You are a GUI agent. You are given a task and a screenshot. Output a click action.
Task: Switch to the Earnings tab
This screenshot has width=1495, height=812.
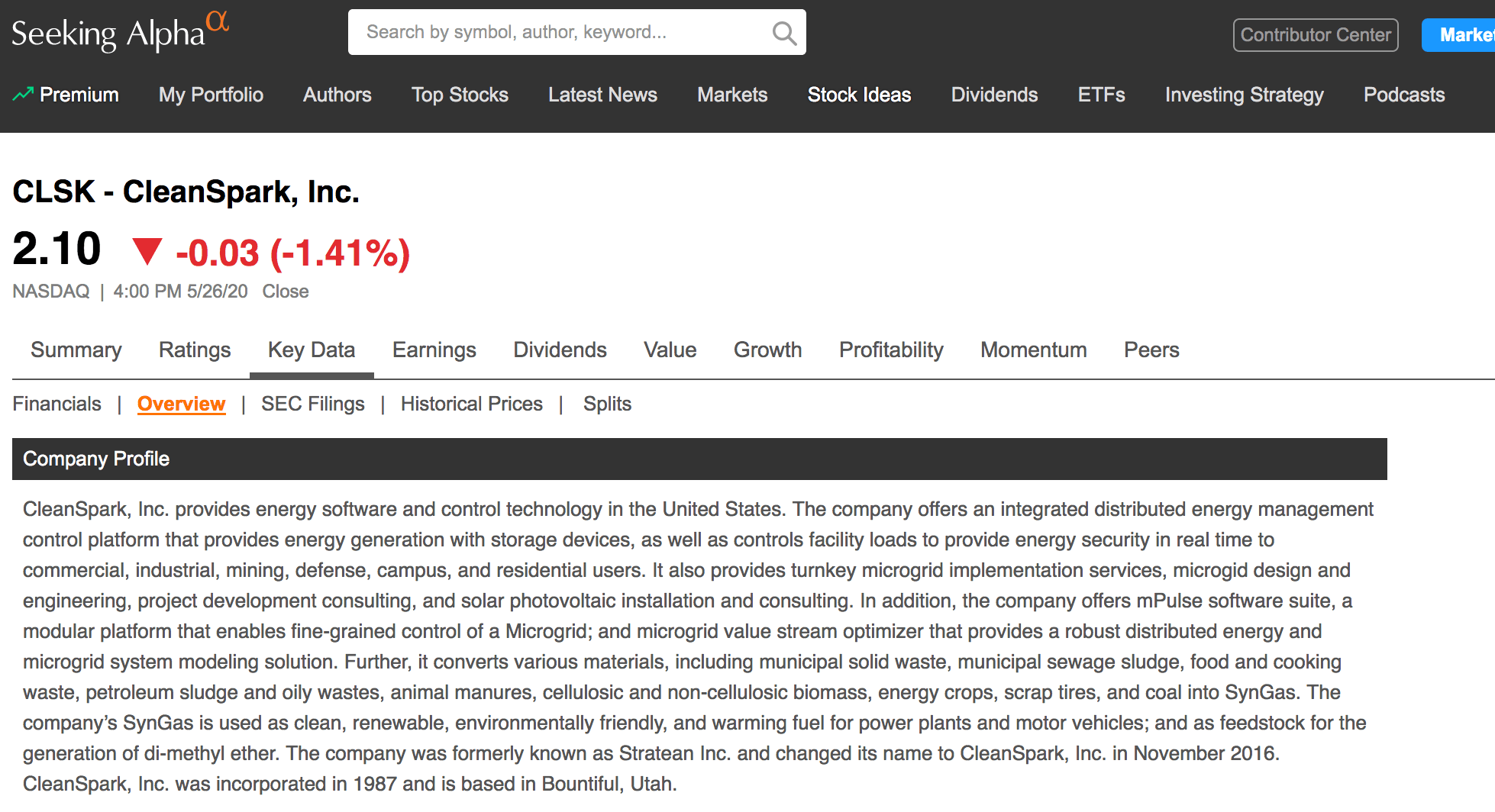434,350
